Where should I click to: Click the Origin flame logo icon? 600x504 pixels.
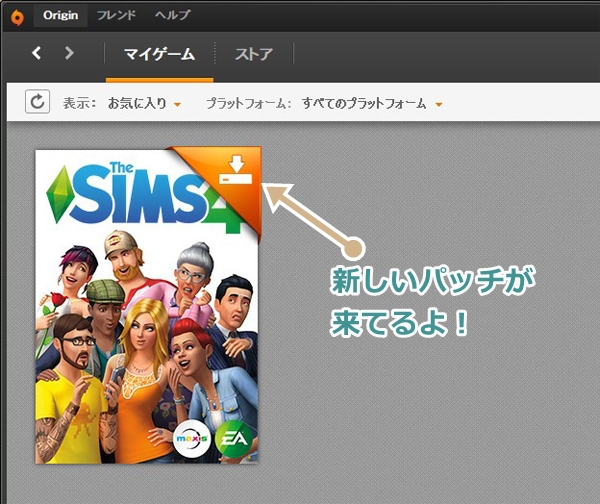click(17, 17)
